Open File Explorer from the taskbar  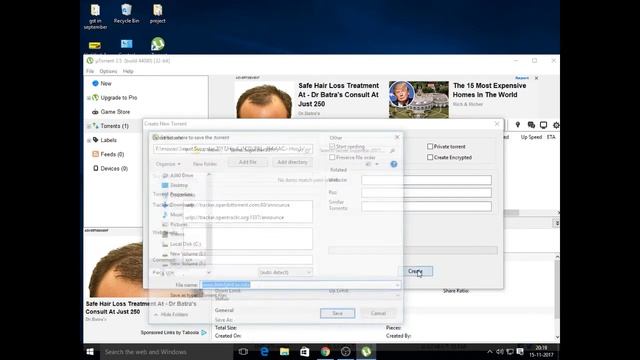point(284,351)
